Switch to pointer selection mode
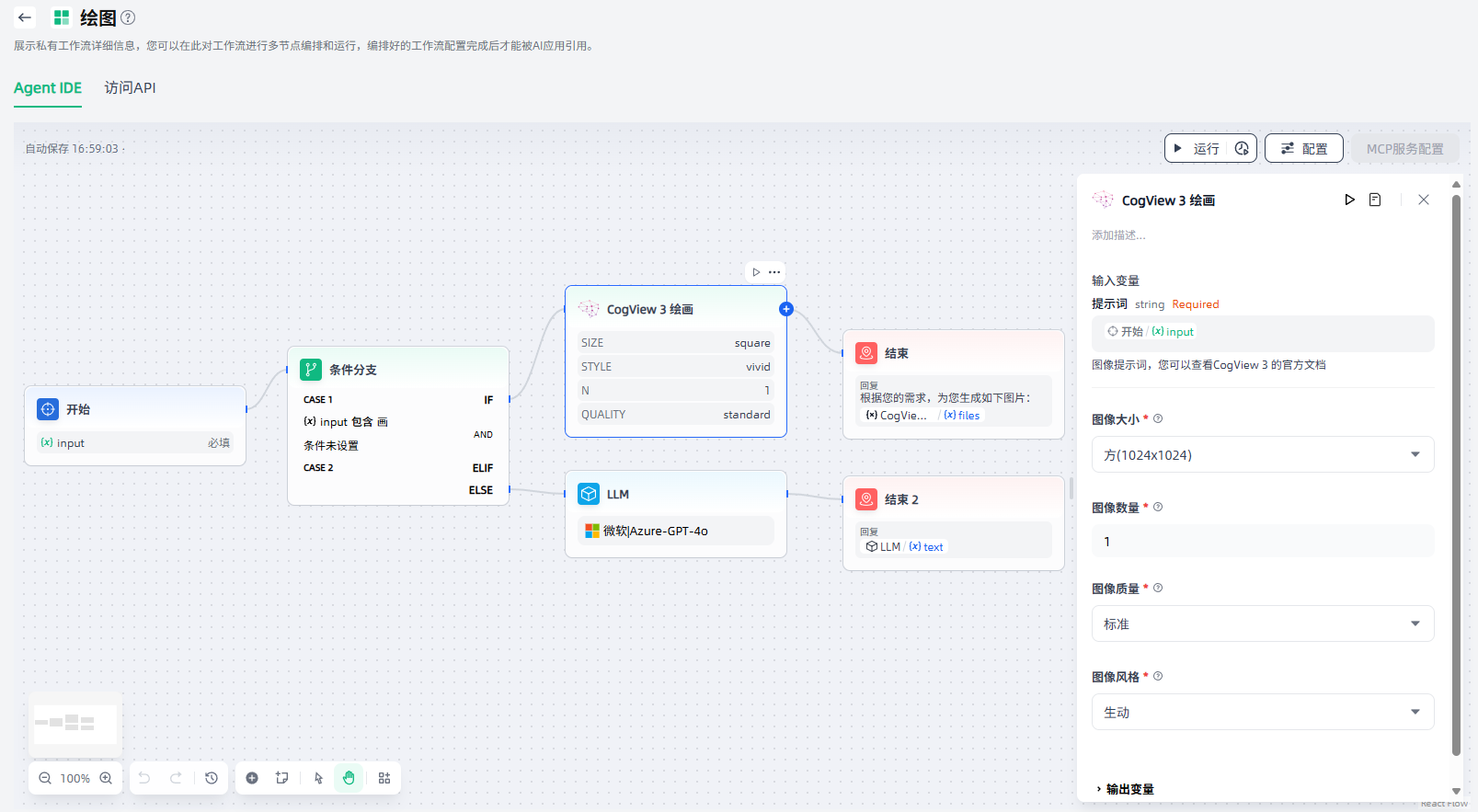 pos(318,778)
